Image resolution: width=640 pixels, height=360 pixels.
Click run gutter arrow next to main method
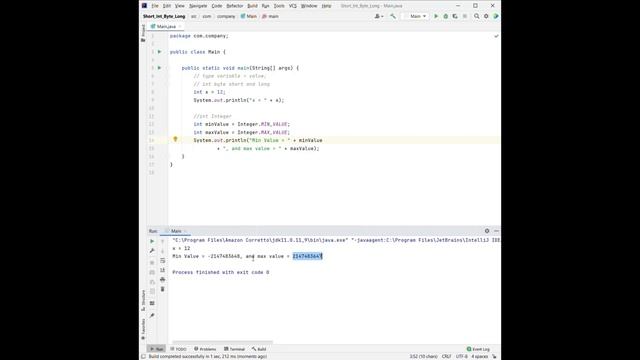160,68
